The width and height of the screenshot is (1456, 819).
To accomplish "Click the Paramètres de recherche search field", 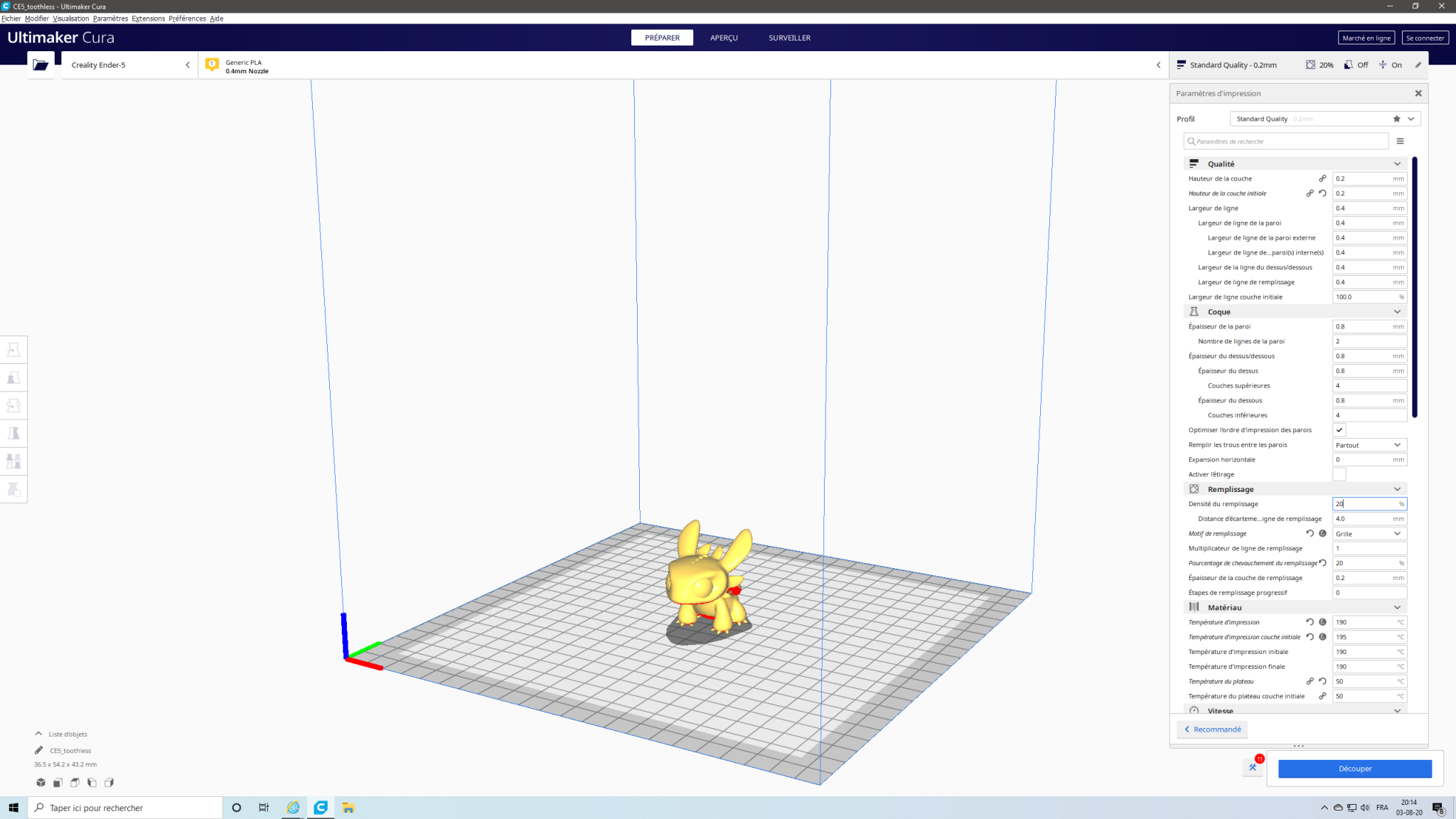I will coord(1286,141).
